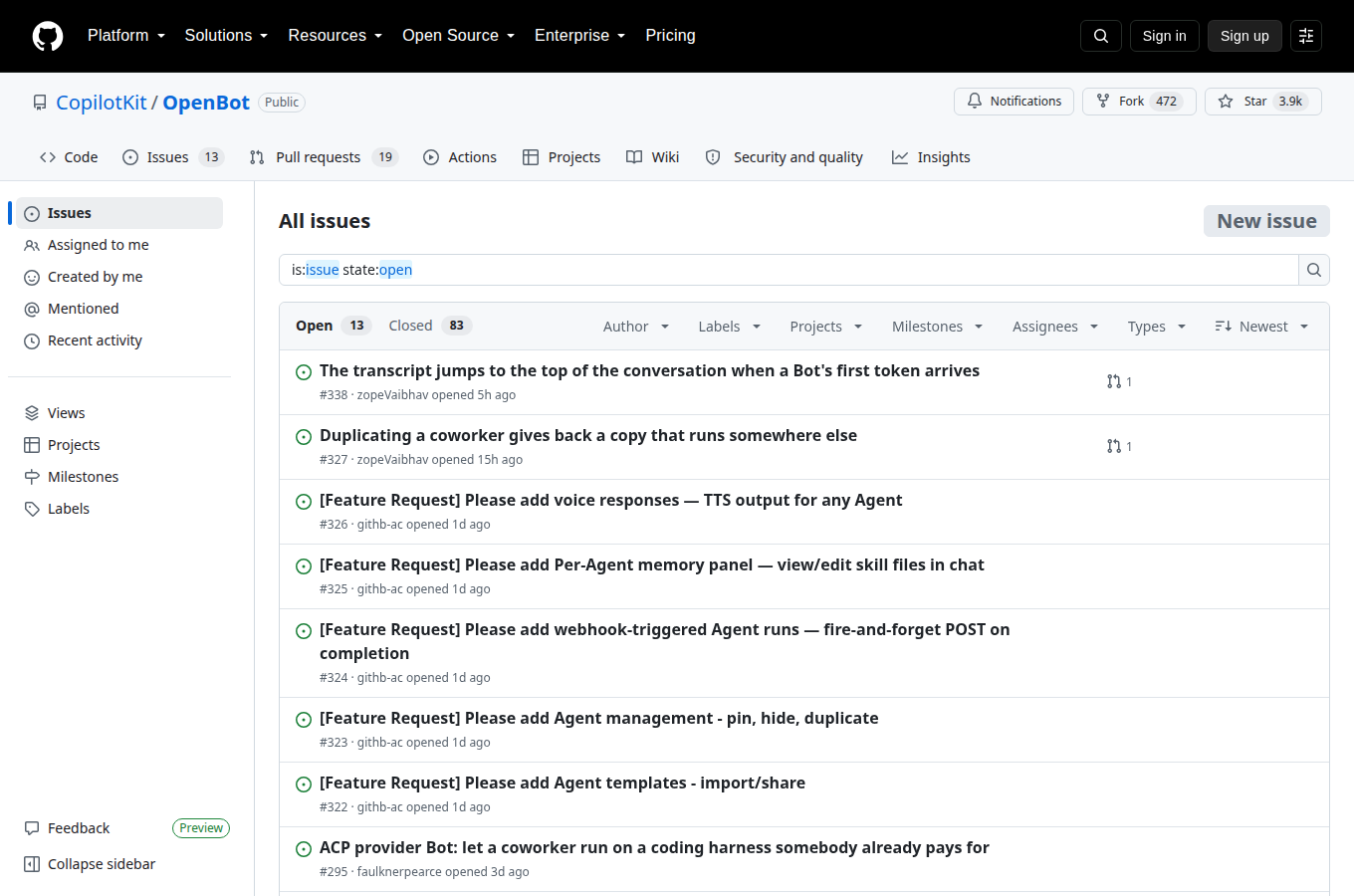The image size is (1354, 896).
Task: Select Created by me filter
Action: coord(119,277)
